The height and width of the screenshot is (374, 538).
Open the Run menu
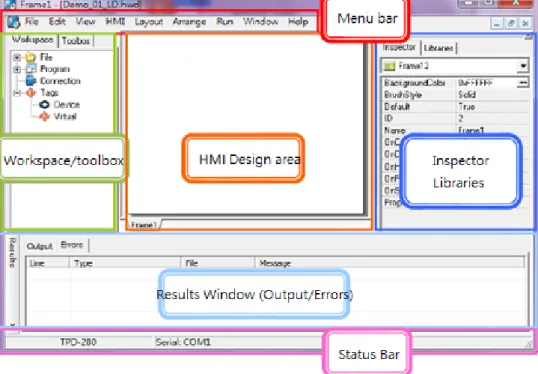click(x=225, y=22)
